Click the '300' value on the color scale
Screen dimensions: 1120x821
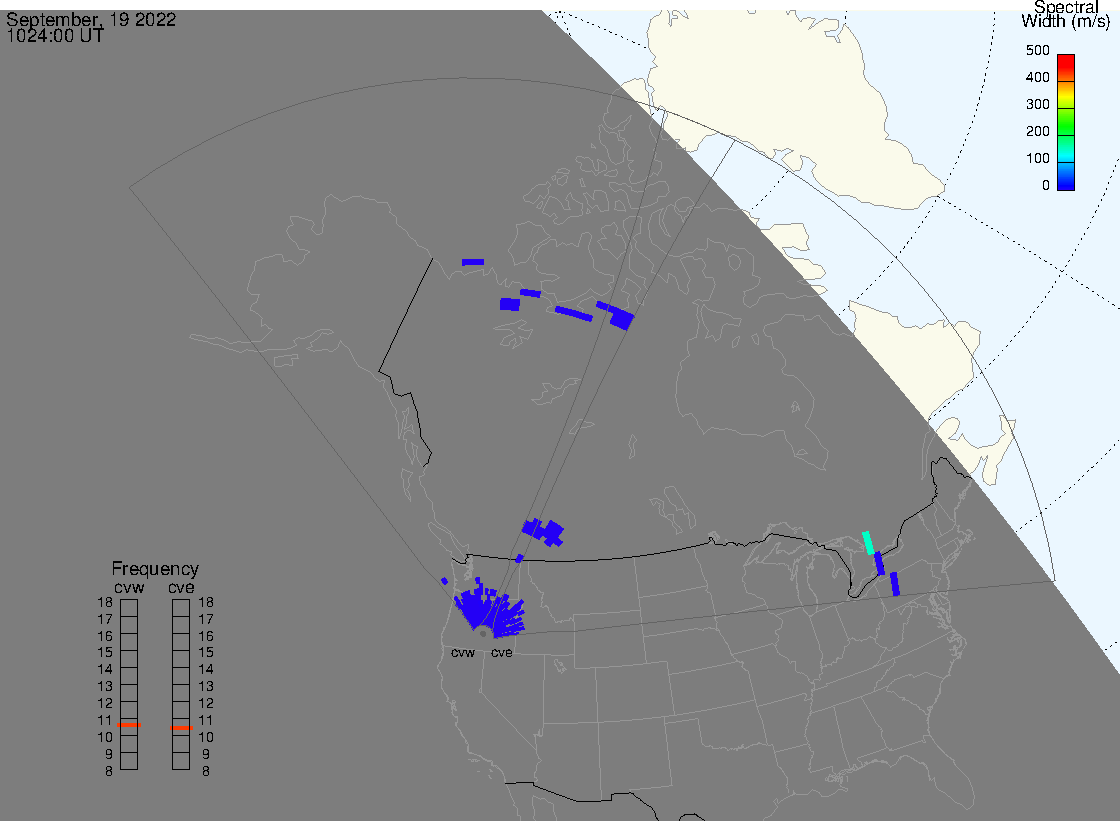coord(1037,104)
